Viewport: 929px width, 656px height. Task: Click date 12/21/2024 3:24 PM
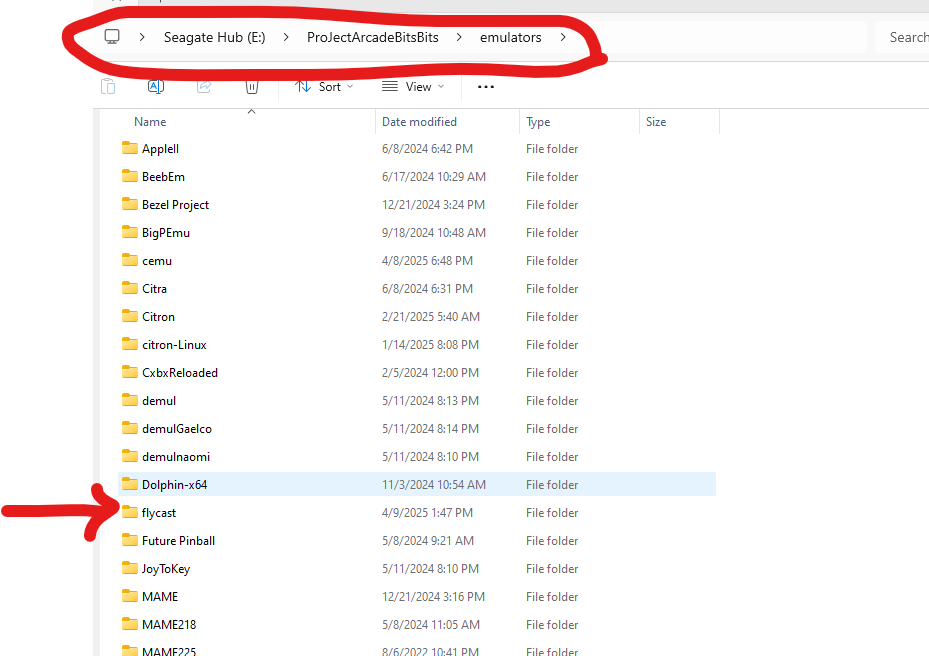coord(434,204)
